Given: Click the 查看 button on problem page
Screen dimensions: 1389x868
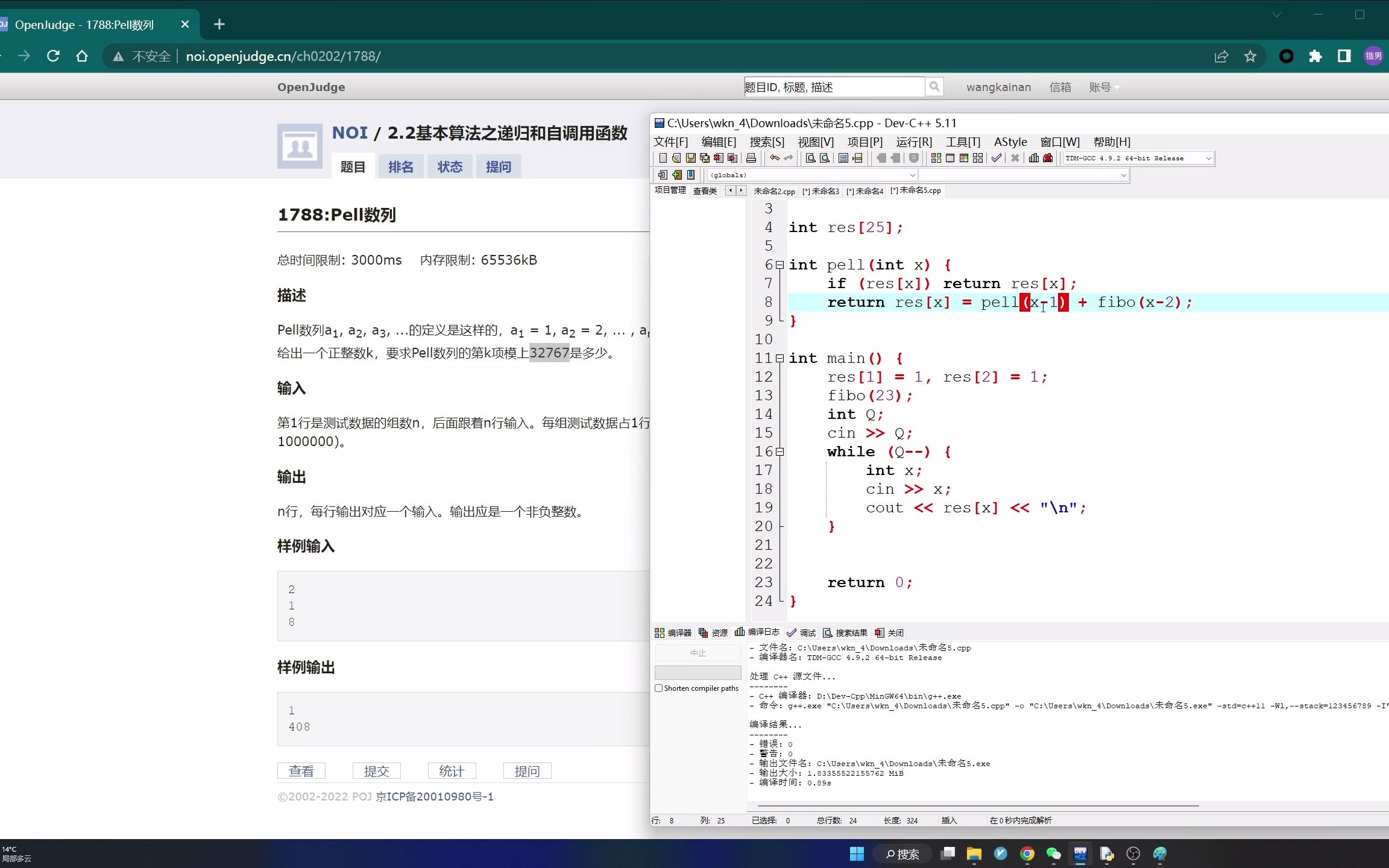Looking at the screenshot, I should [x=301, y=770].
